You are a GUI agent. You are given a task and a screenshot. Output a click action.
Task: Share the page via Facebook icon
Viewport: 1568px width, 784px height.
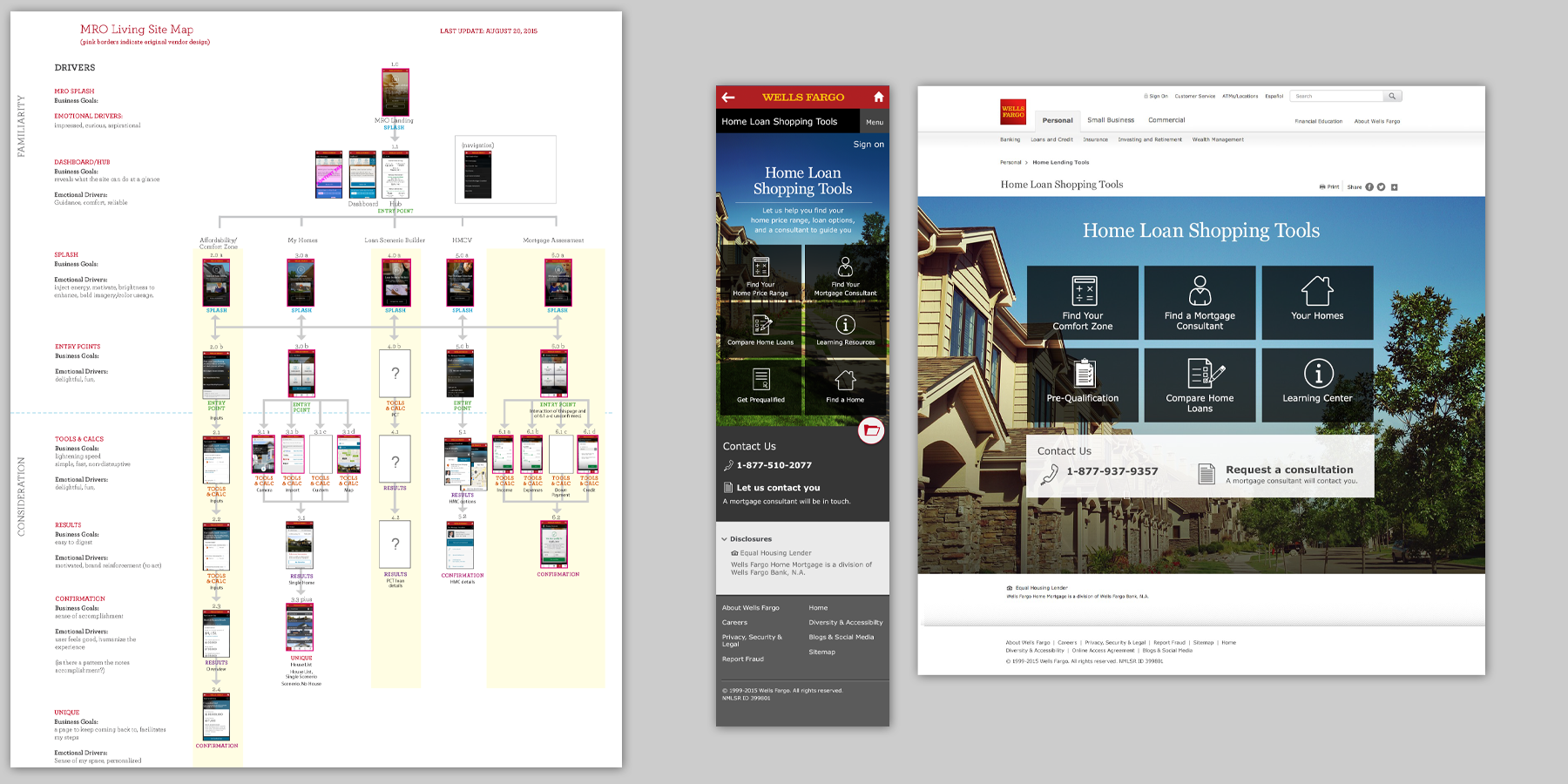click(x=1369, y=187)
